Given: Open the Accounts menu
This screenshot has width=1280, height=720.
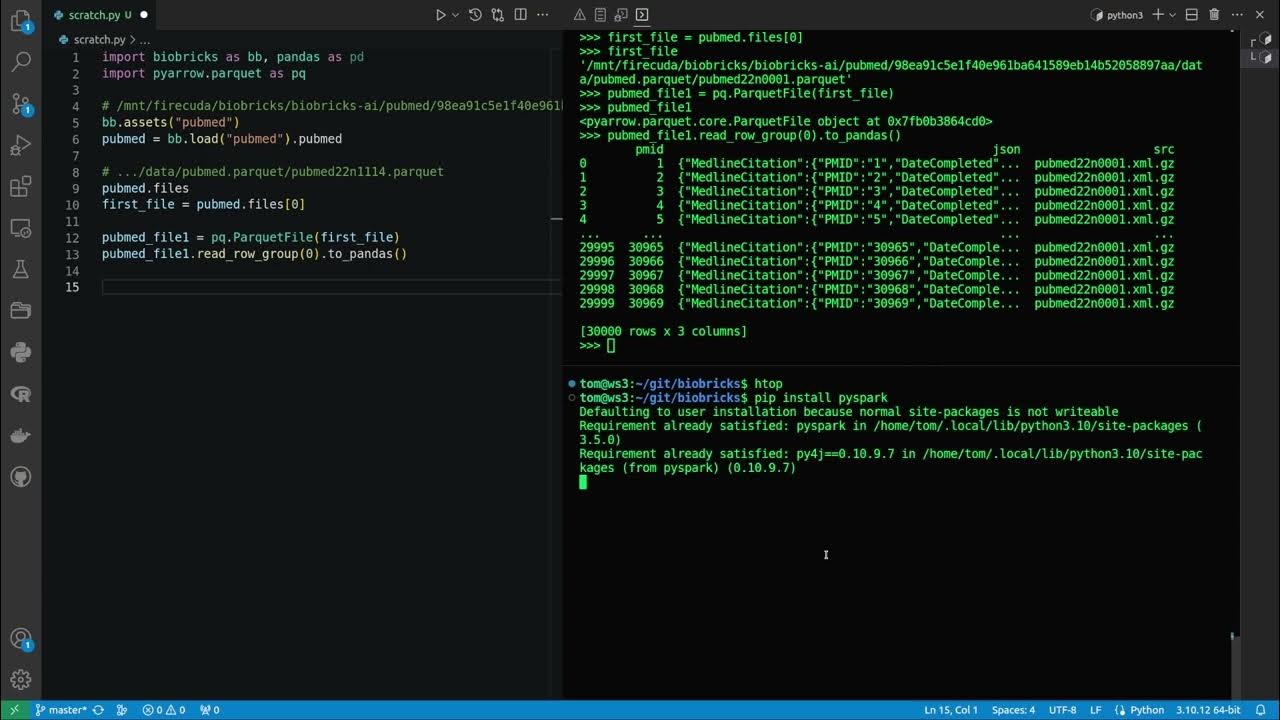Looking at the screenshot, I should point(20,639).
